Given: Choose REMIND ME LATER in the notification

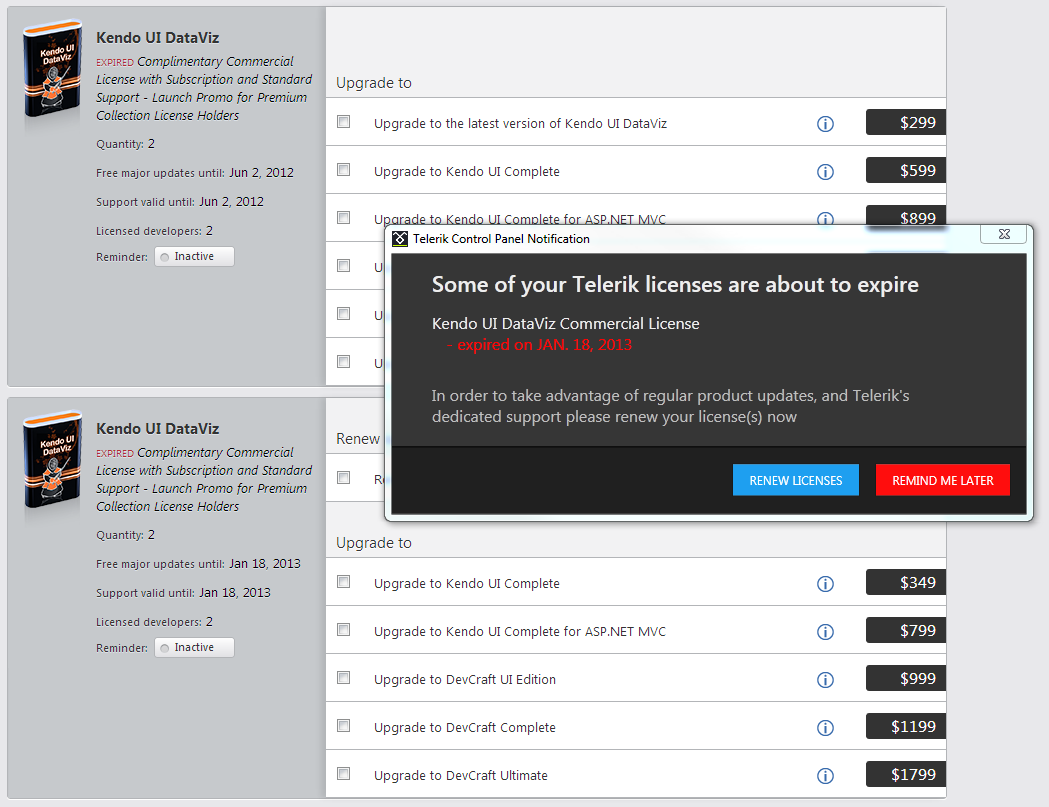Looking at the screenshot, I should point(943,480).
